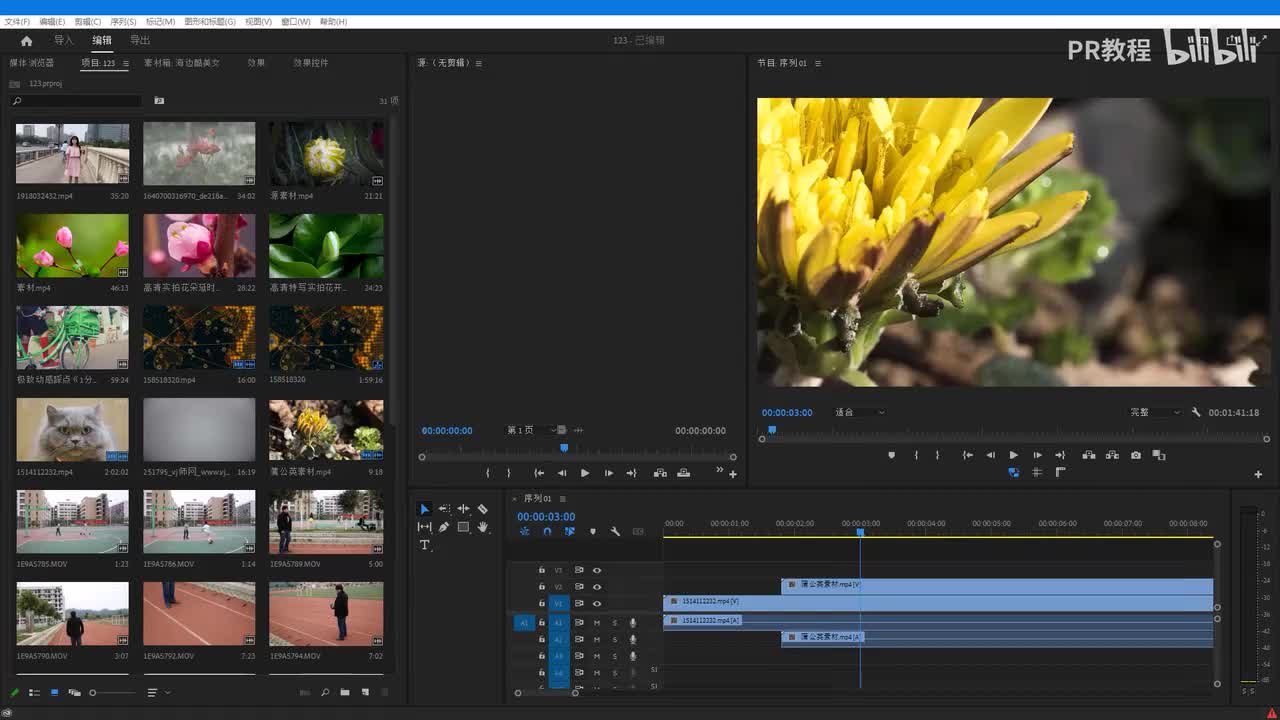Image resolution: width=1280 pixels, height=720 pixels.
Task: Open the 适合 zoom level dropdown
Action: pos(860,412)
